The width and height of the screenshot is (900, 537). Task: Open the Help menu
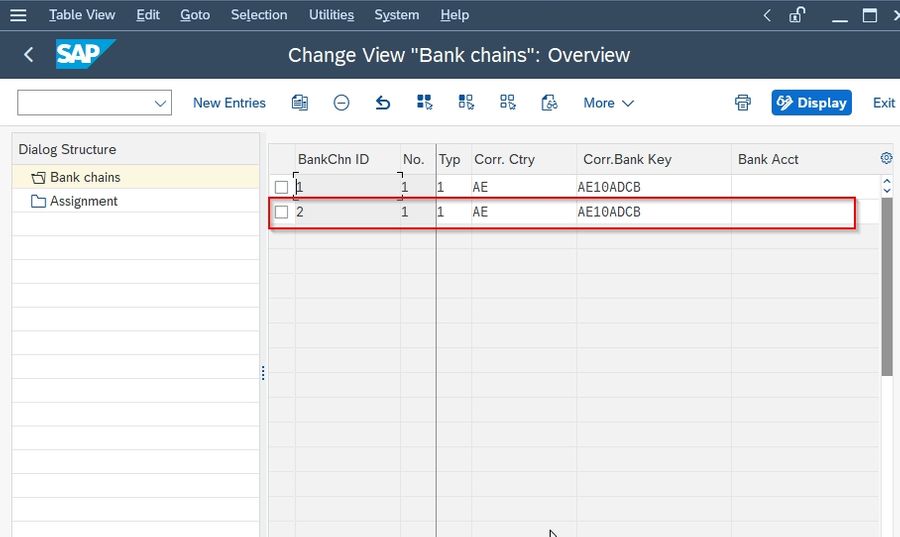pos(455,15)
